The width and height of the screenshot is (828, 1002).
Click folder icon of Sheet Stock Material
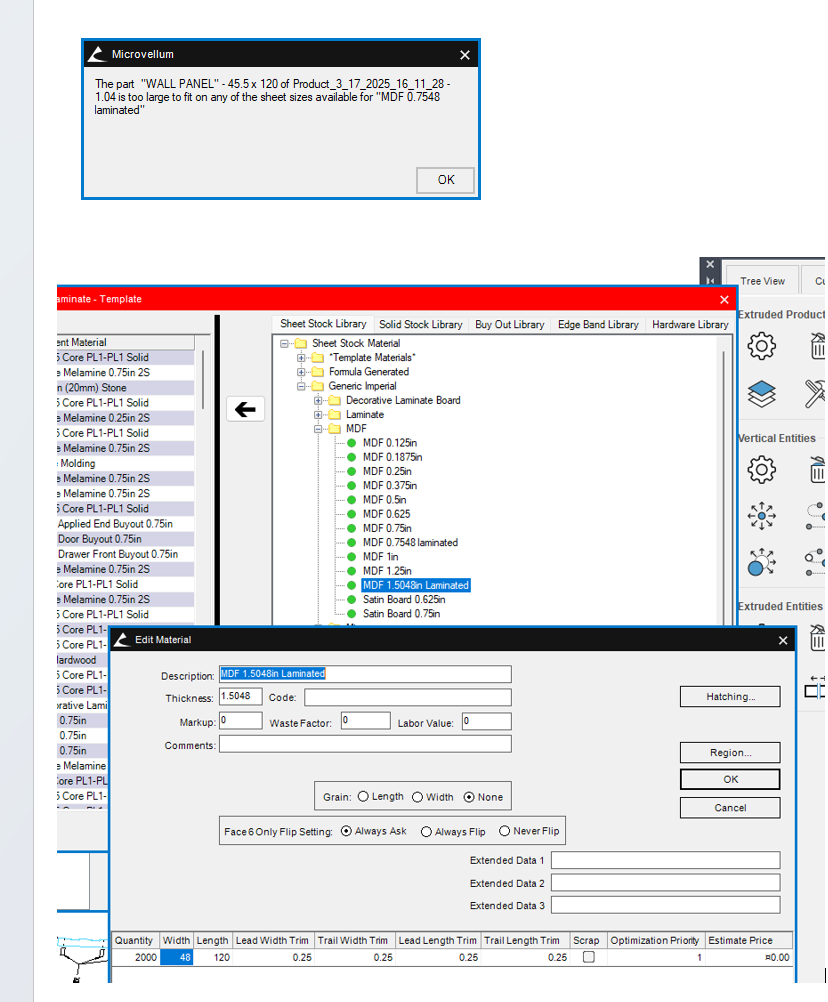(x=300, y=343)
